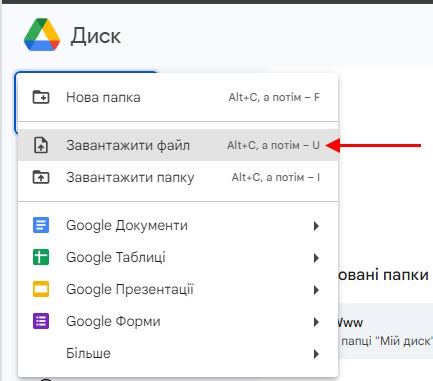Expand the Google Форми submenu arrow
Screen dimensions: 433x381
tap(316, 322)
